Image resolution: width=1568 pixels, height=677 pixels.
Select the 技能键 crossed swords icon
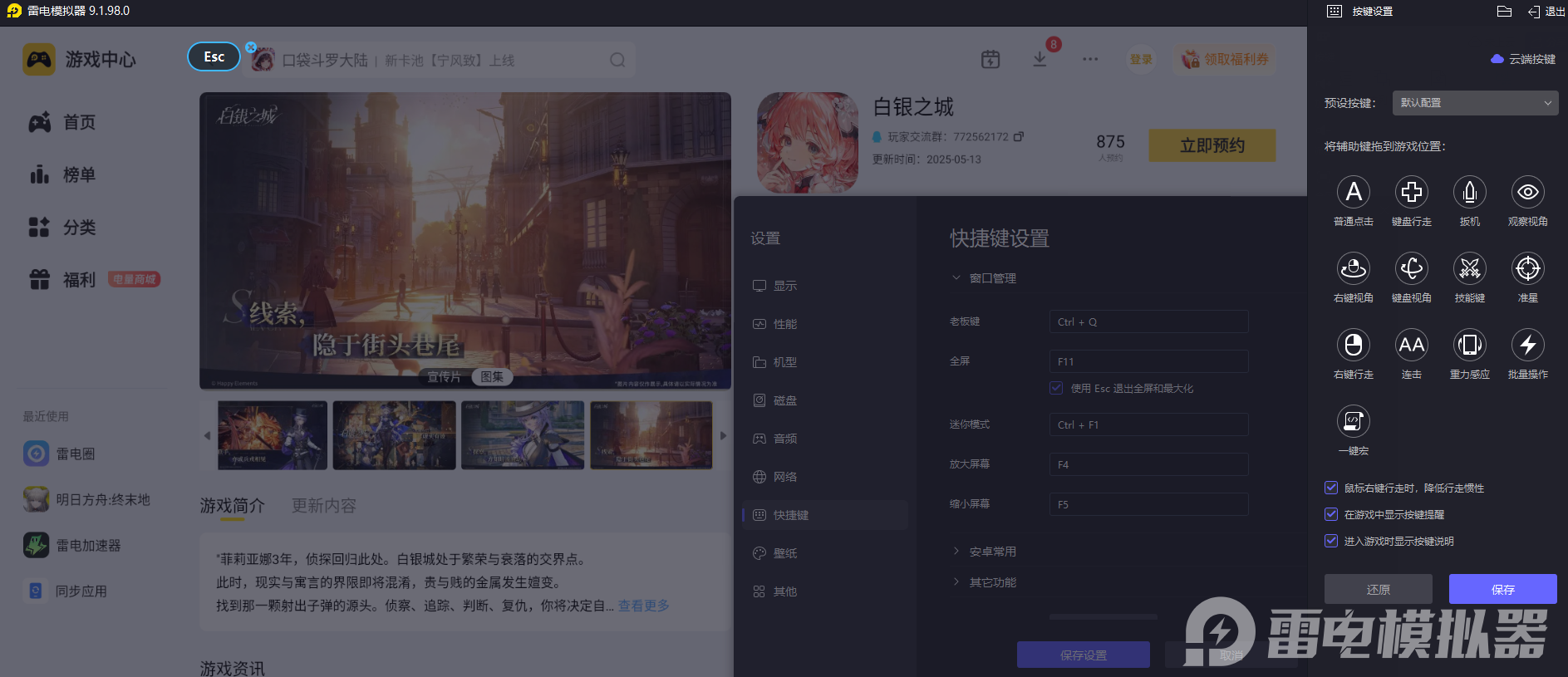[x=1470, y=268]
